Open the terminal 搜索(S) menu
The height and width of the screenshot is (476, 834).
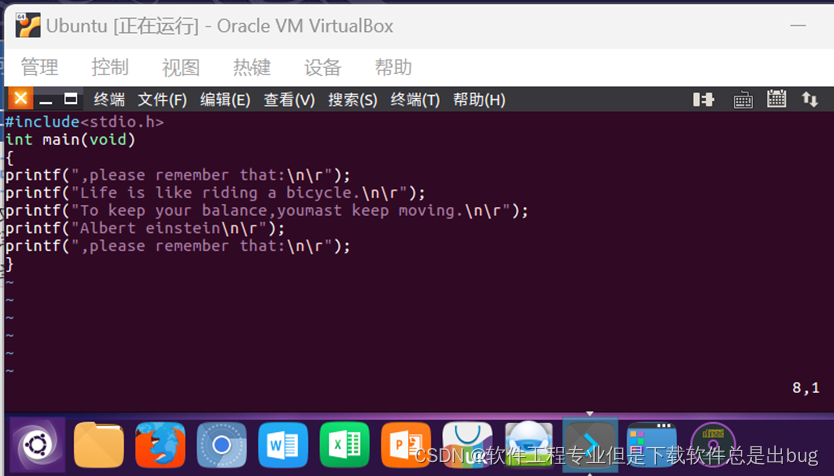click(x=353, y=99)
